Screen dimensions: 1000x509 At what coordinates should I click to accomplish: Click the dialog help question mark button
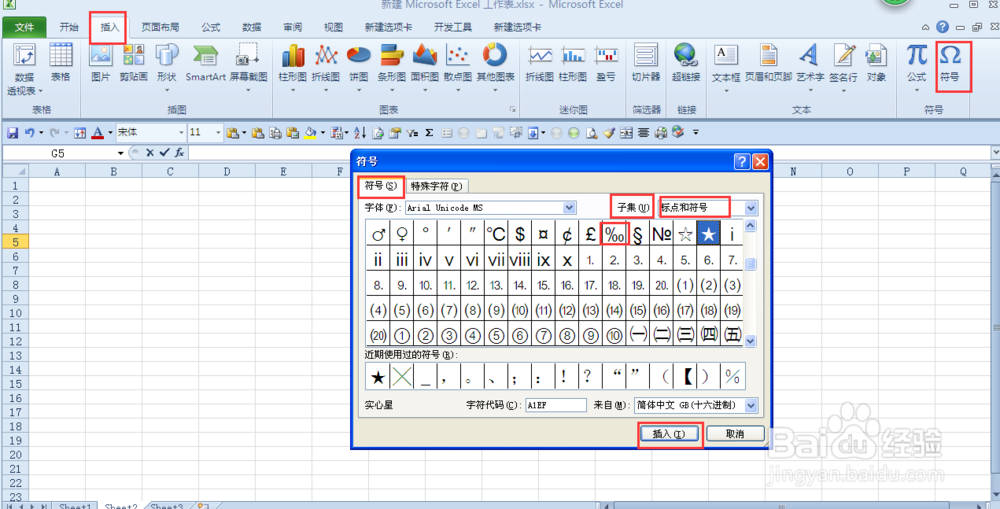pos(742,161)
